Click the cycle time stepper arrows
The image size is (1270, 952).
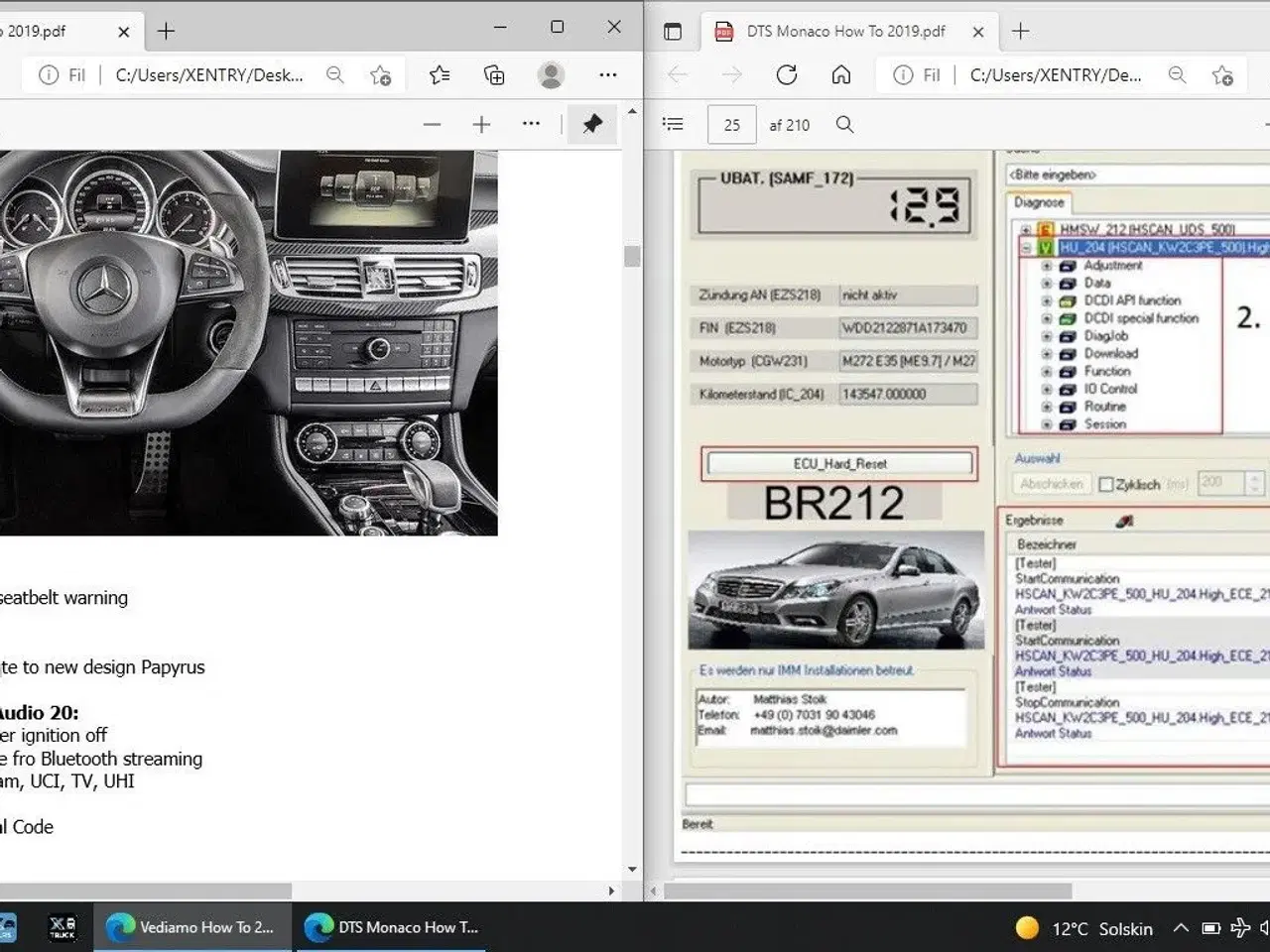pyautogui.click(x=1254, y=484)
